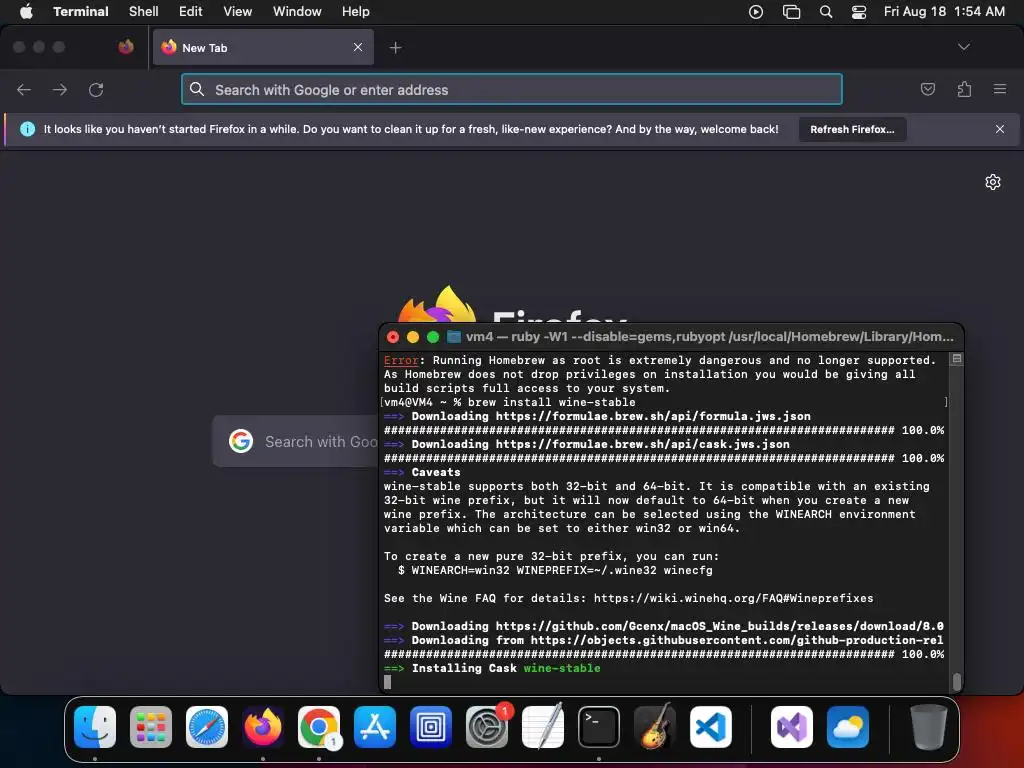Open Launchpad in the Dock
Image resolution: width=1024 pixels, height=768 pixels.
(x=151, y=726)
